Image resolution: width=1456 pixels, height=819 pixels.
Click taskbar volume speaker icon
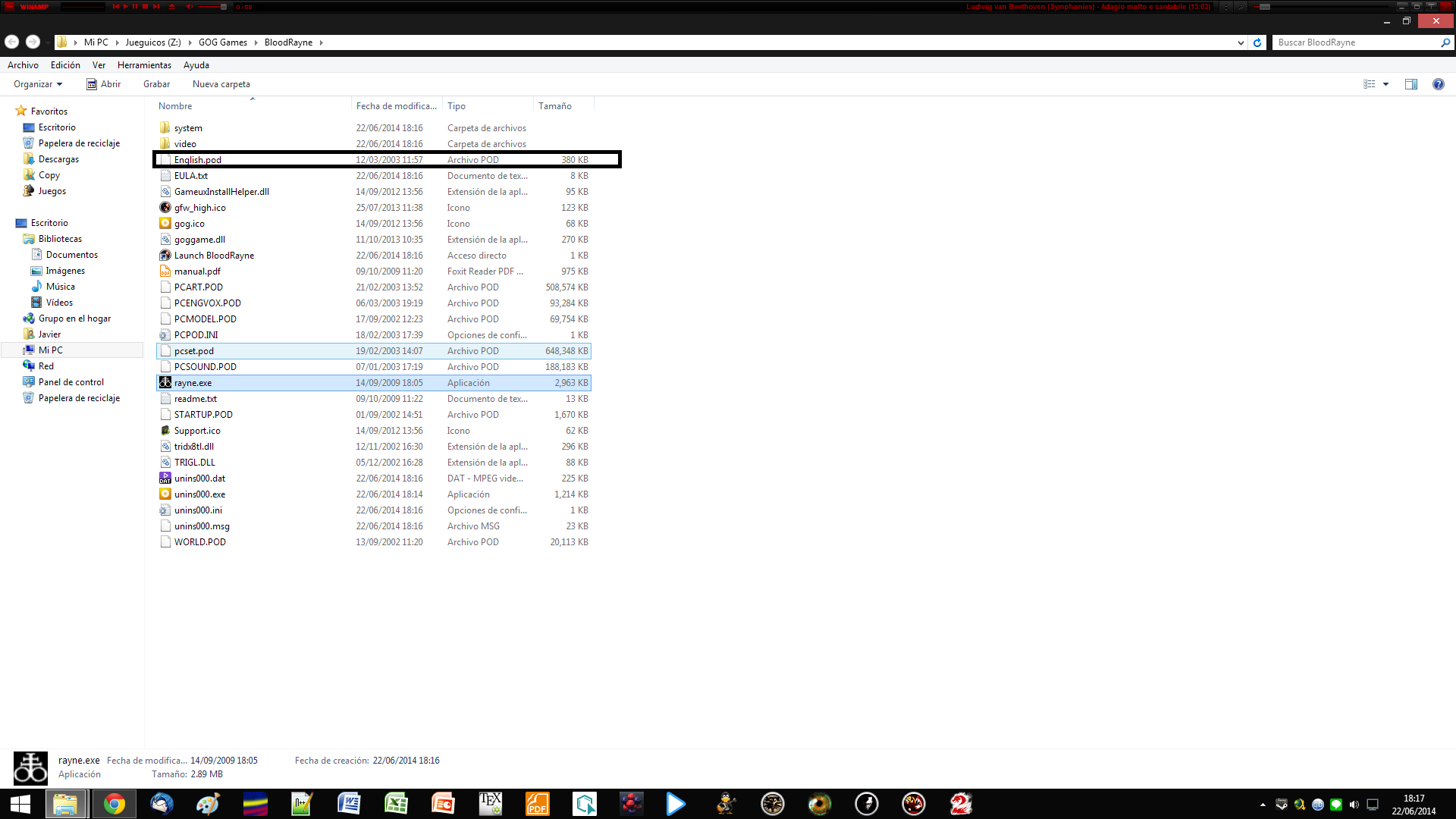[x=1354, y=805]
